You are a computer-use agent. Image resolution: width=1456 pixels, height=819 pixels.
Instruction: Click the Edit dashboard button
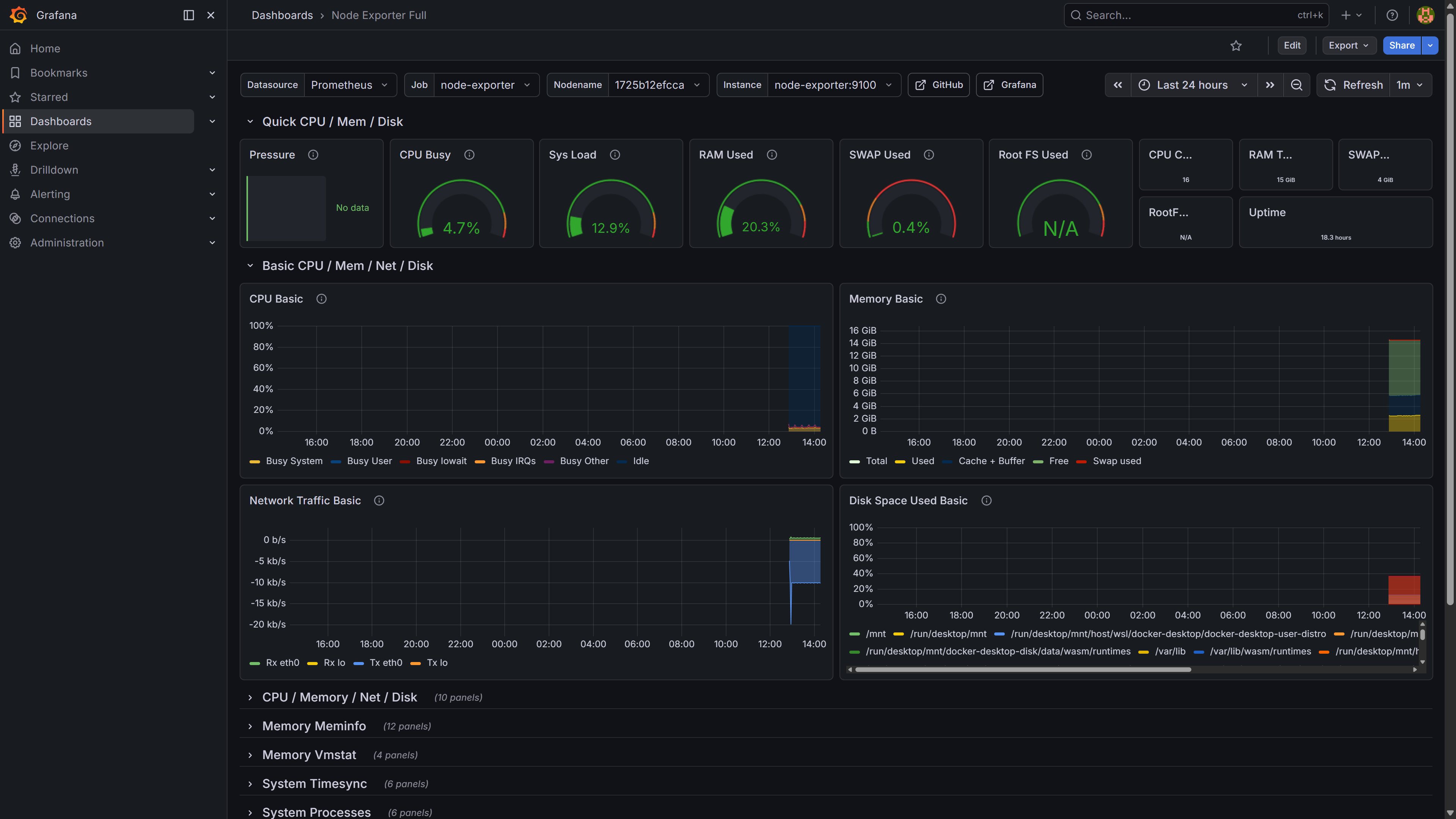(1291, 46)
